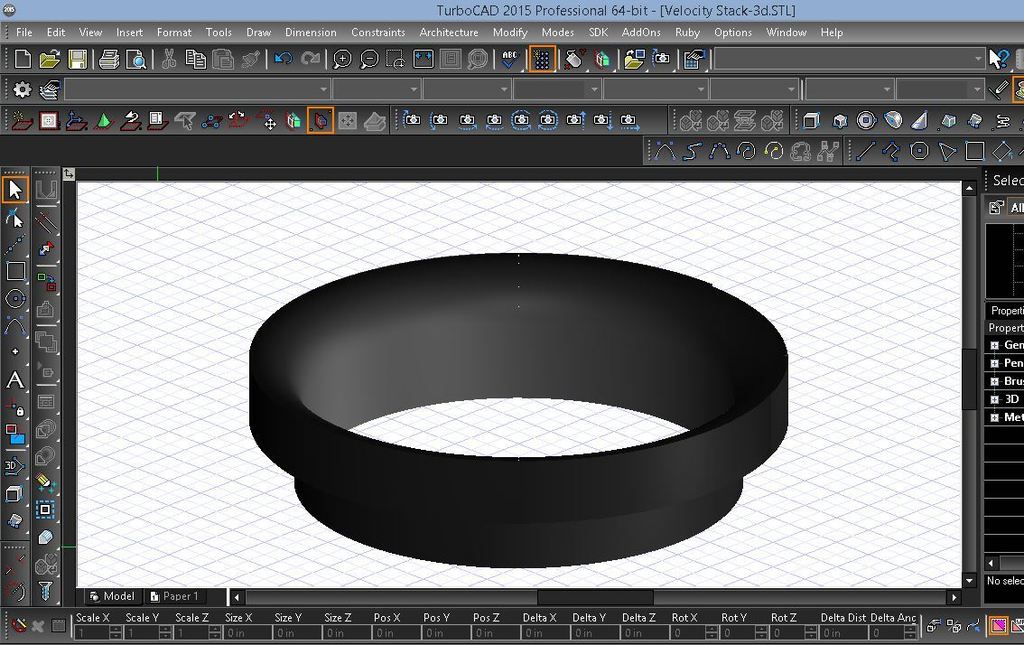This screenshot has width=1024, height=645.
Task: Click the Save file icon
Action: coord(77,59)
